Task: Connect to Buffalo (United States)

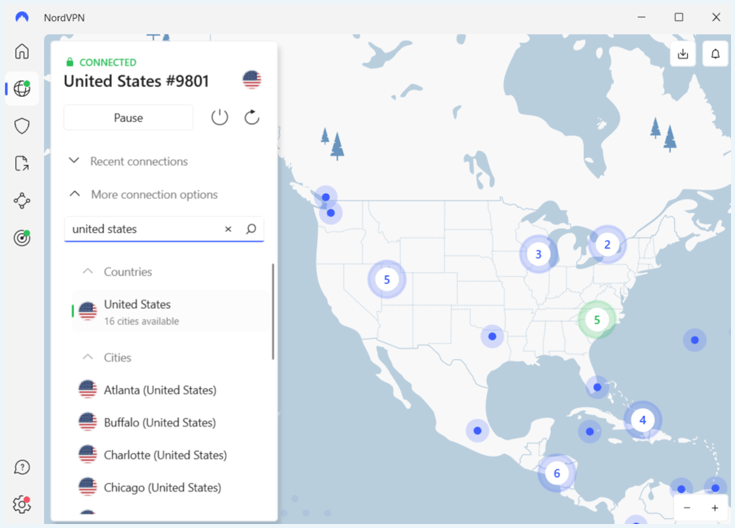Action: coord(171,422)
